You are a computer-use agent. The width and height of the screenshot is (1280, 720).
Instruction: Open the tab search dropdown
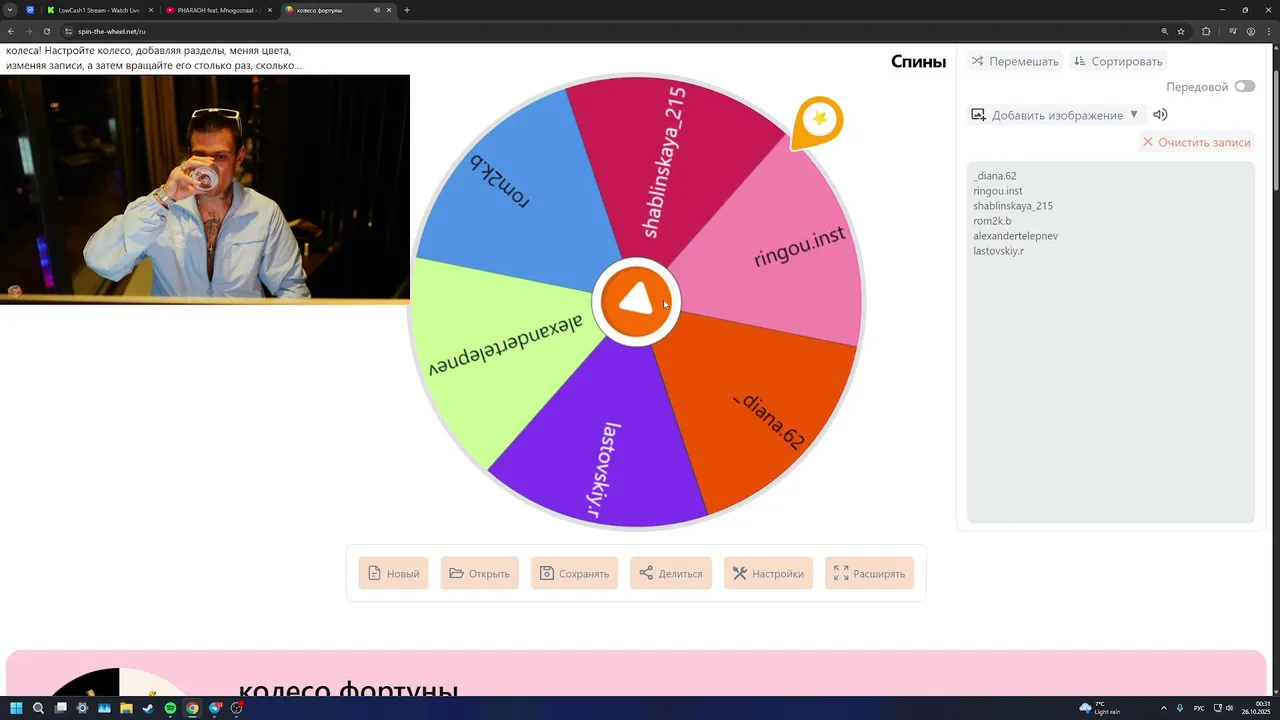point(10,10)
